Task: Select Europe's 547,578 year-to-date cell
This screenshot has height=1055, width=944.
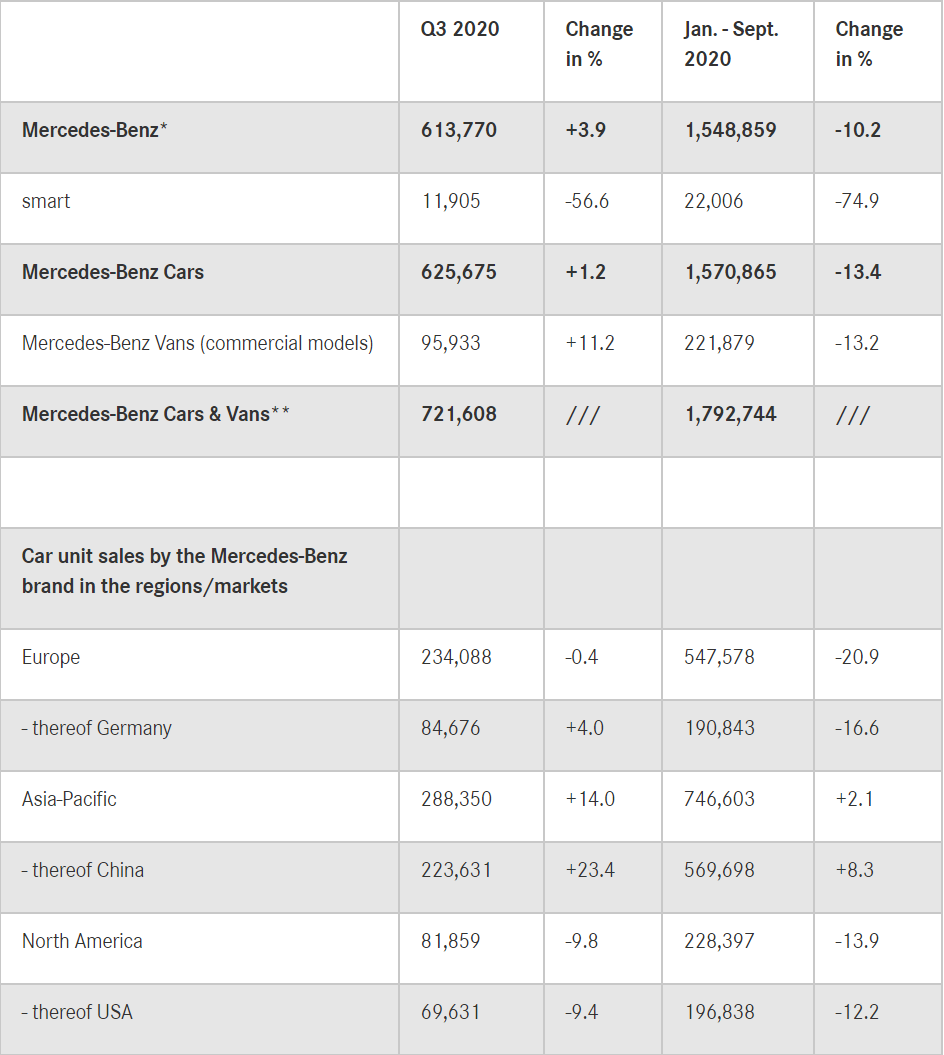Action: click(x=720, y=657)
